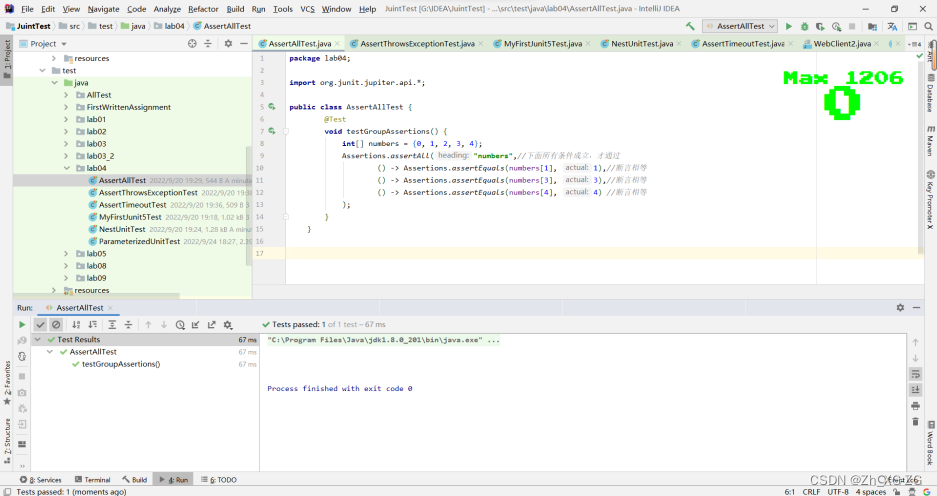Collapse AssertAllTest node in test results
The image size is (937, 496).
pyautogui.click(x=50, y=352)
